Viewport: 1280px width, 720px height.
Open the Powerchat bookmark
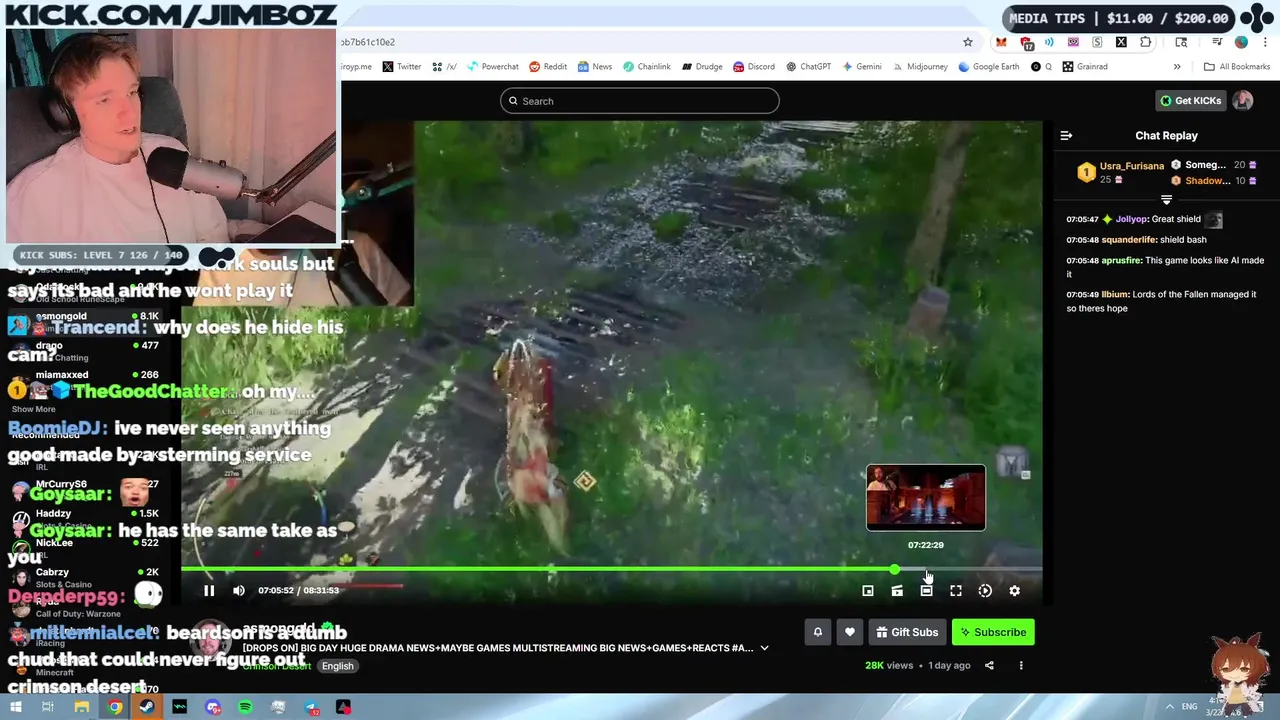(x=491, y=67)
